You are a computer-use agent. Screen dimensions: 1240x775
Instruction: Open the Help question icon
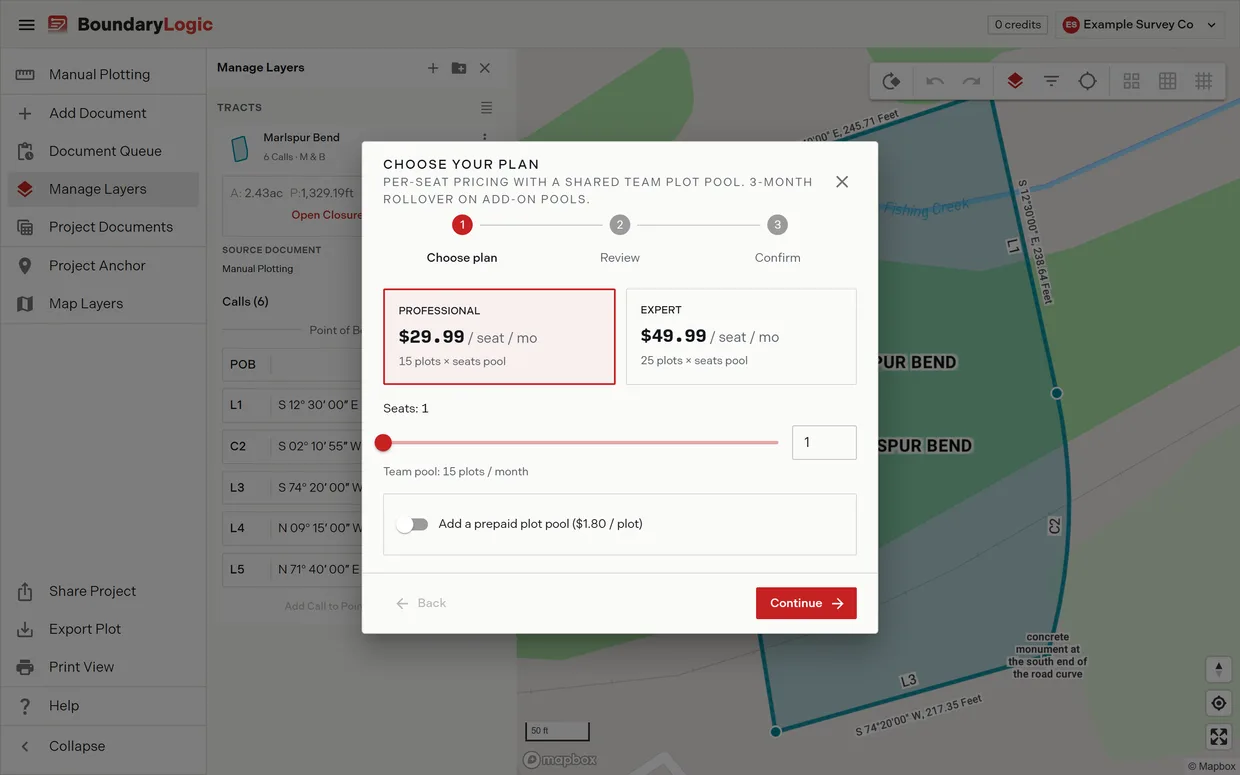25,705
